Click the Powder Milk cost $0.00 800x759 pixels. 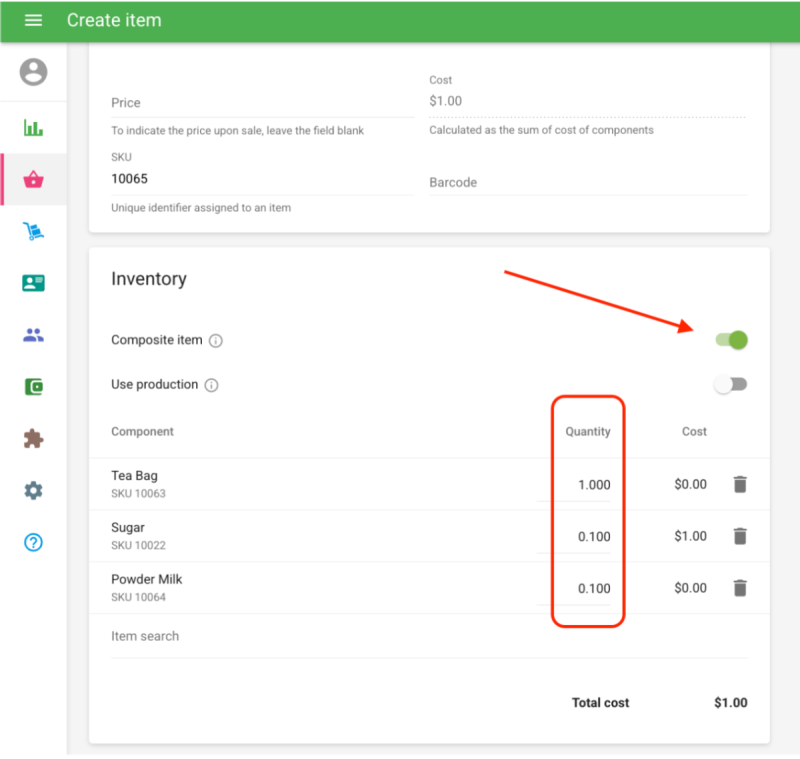tap(690, 588)
